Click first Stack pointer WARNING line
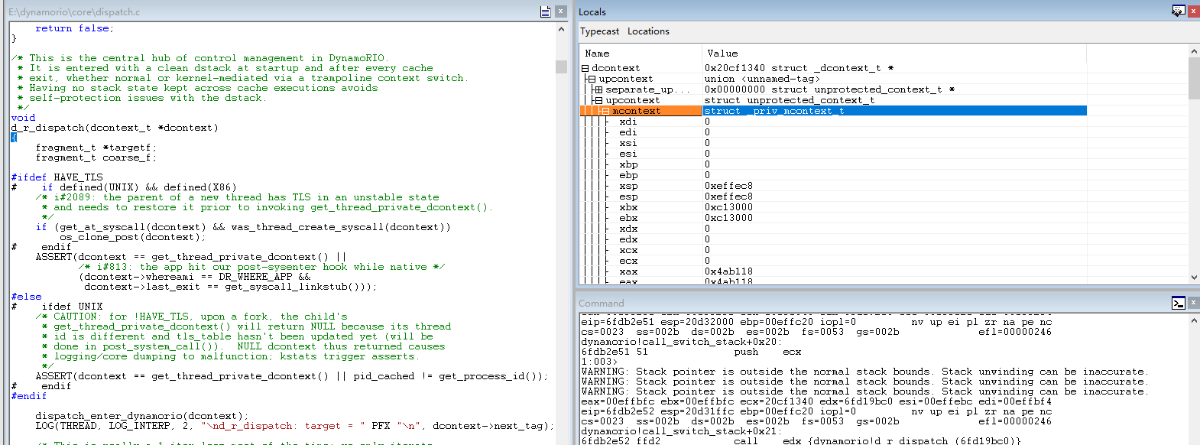The image size is (1200, 445). 864,371
